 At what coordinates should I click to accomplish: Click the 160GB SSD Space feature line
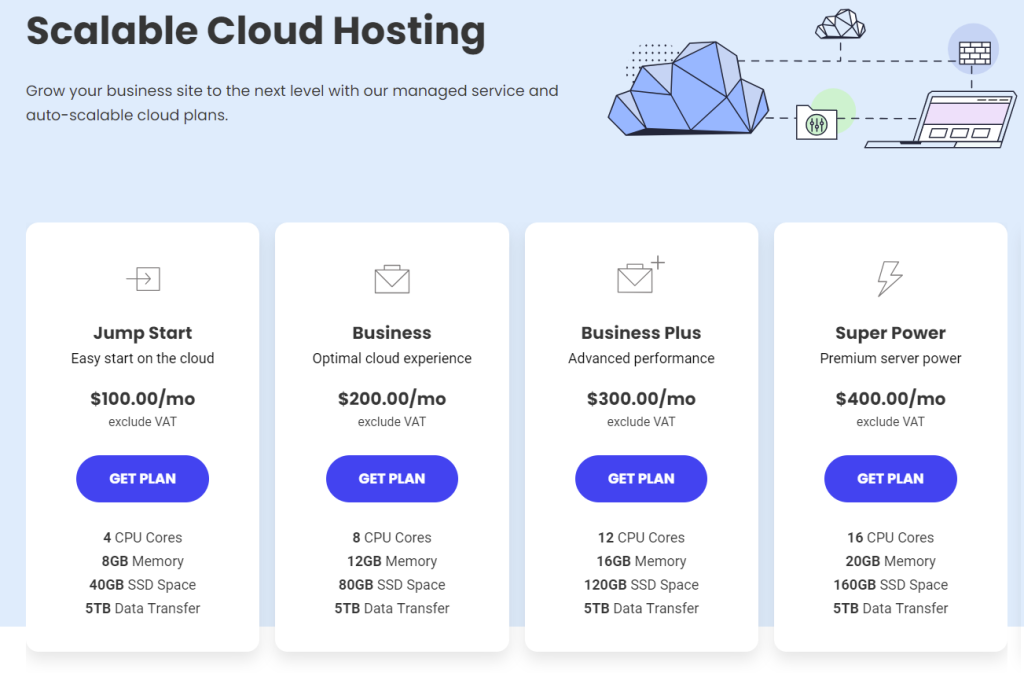pos(890,585)
